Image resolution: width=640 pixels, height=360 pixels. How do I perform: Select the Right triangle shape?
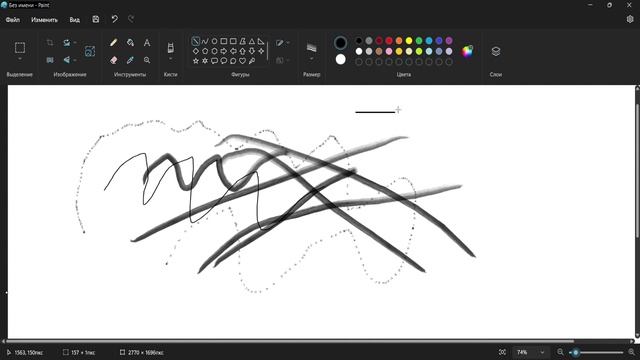pos(261,41)
